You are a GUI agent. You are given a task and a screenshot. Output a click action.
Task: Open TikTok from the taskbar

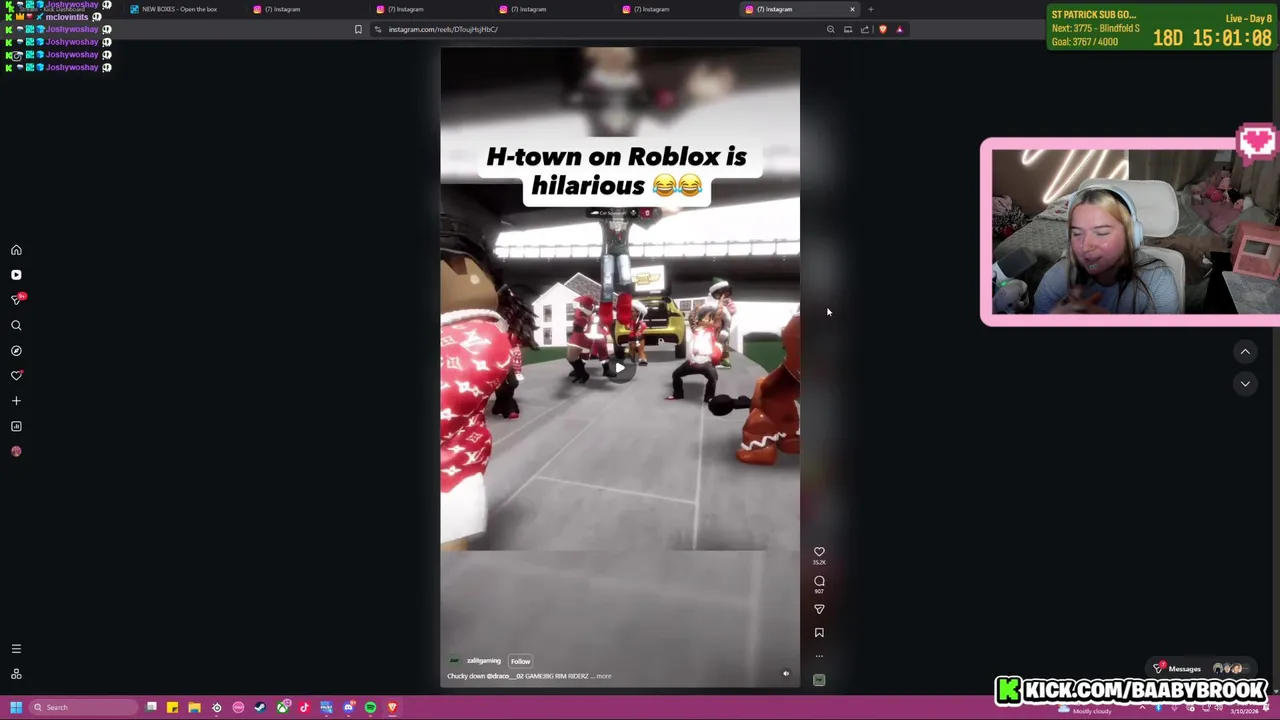(x=304, y=707)
